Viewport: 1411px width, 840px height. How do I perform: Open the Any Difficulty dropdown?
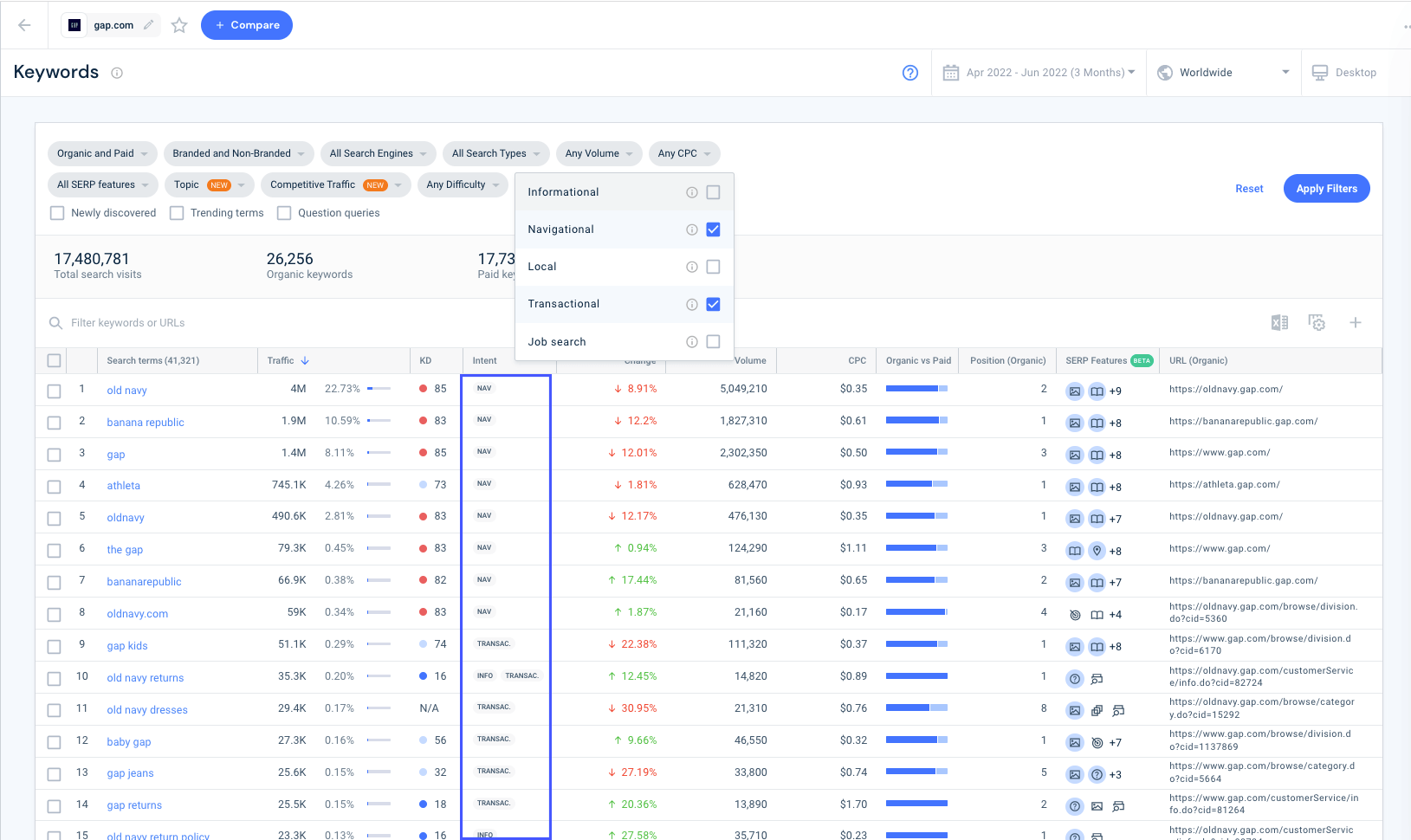point(463,184)
